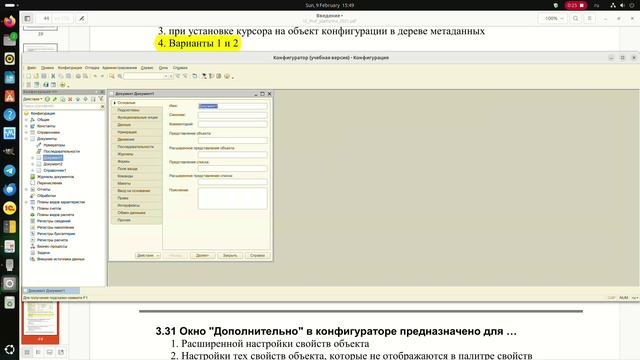Screen dimensions: 640x360
Task: Click green add button in configuration tree toolbar
Action: pos(47,99)
